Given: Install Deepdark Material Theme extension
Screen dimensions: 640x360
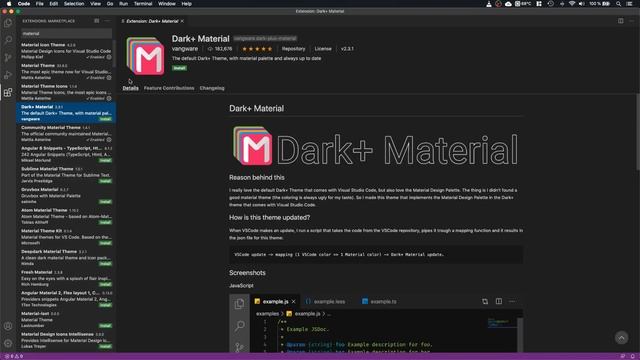Looking at the screenshot, I should coord(105,264).
